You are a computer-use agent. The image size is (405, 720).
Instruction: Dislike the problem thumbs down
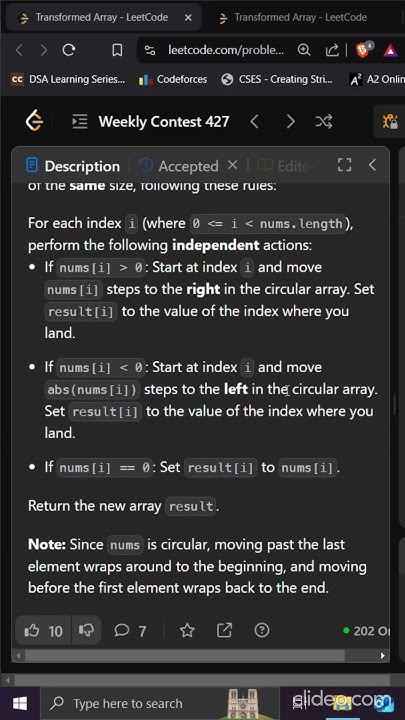(86, 631)
